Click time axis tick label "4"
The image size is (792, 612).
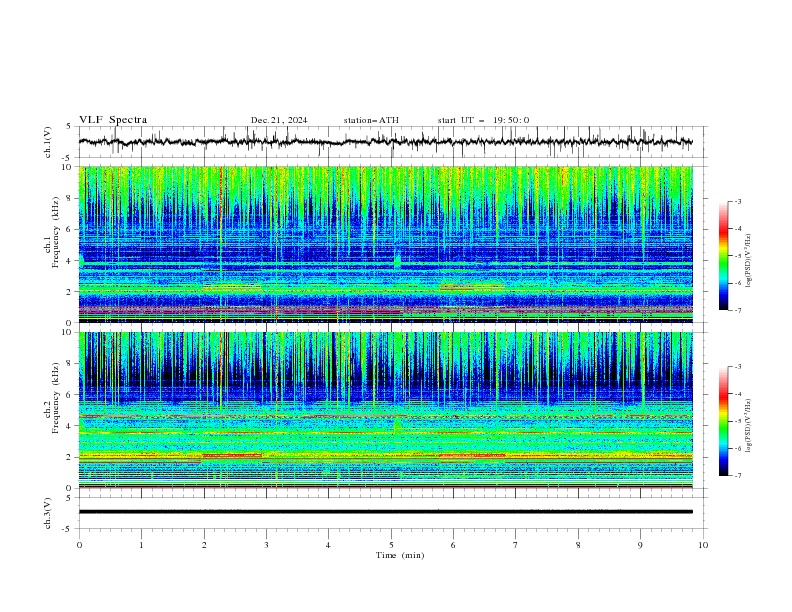point(328,545)
